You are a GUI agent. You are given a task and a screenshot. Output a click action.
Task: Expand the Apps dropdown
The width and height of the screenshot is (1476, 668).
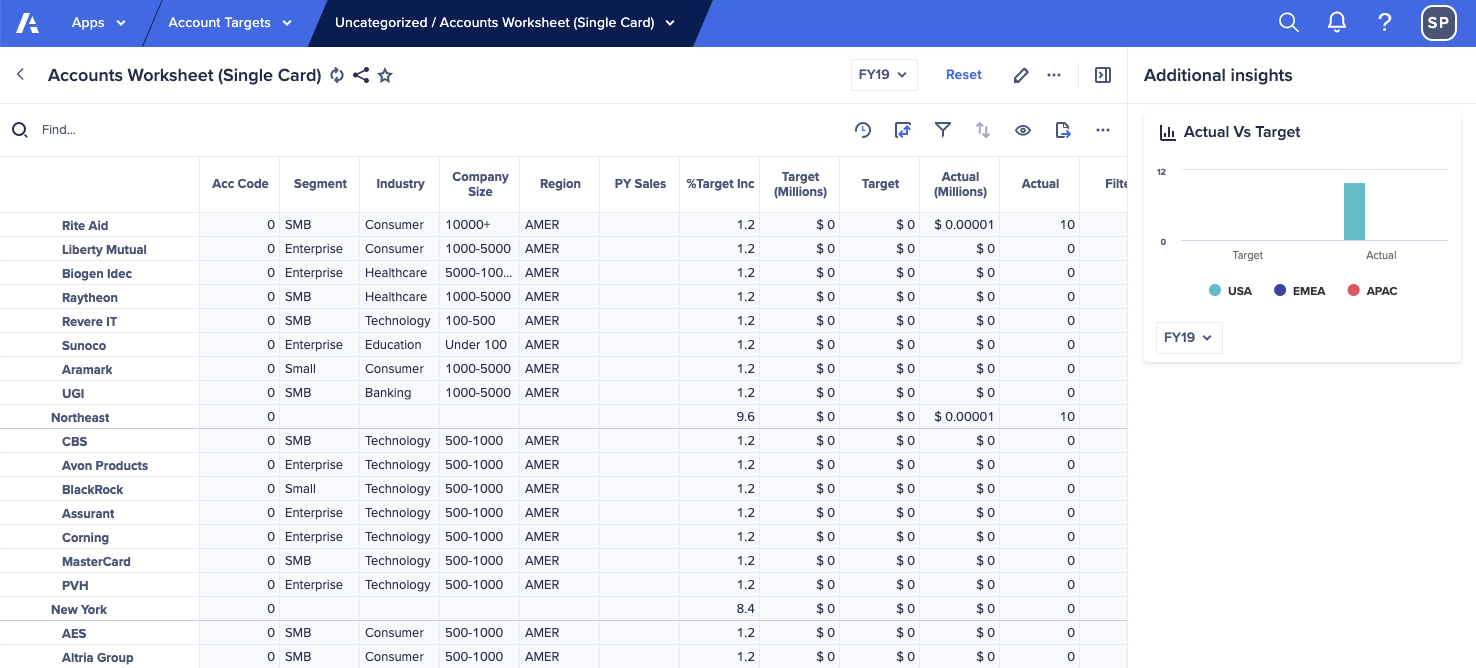pyautogui.click(x=98, y=21)
